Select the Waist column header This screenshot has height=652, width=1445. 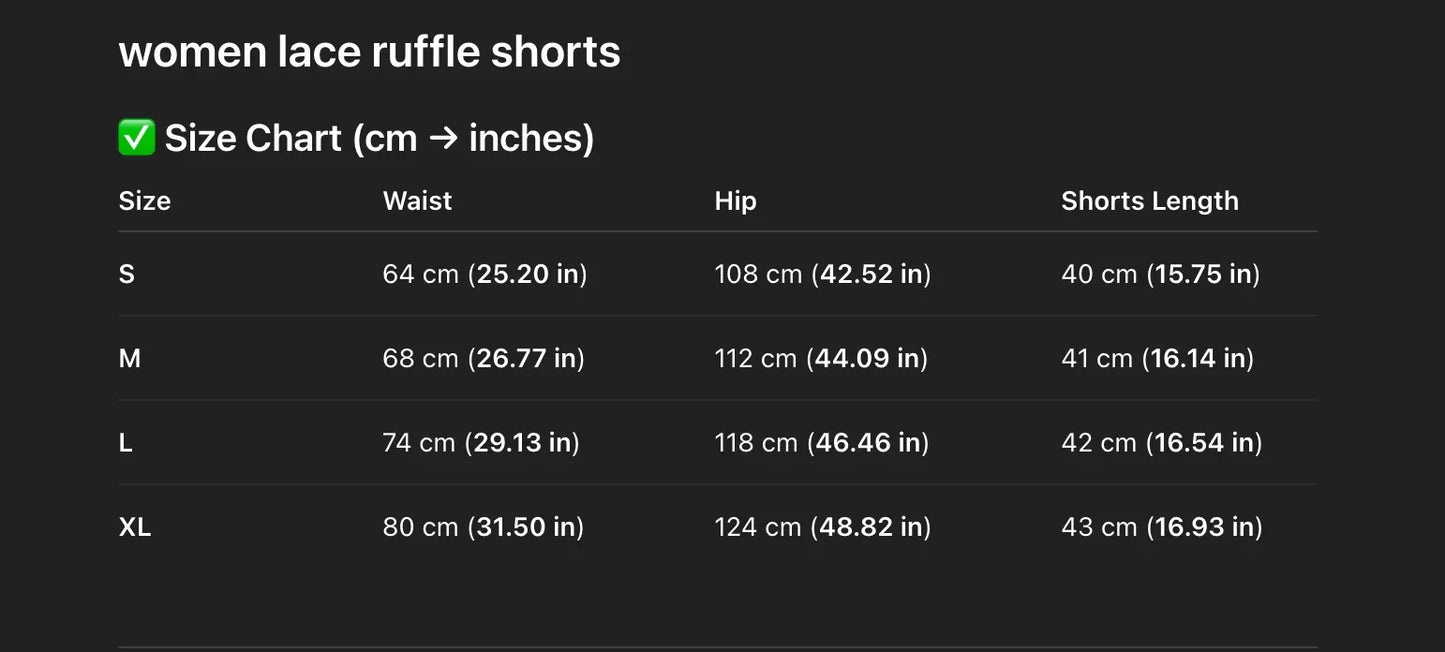[x=417, y=201]
